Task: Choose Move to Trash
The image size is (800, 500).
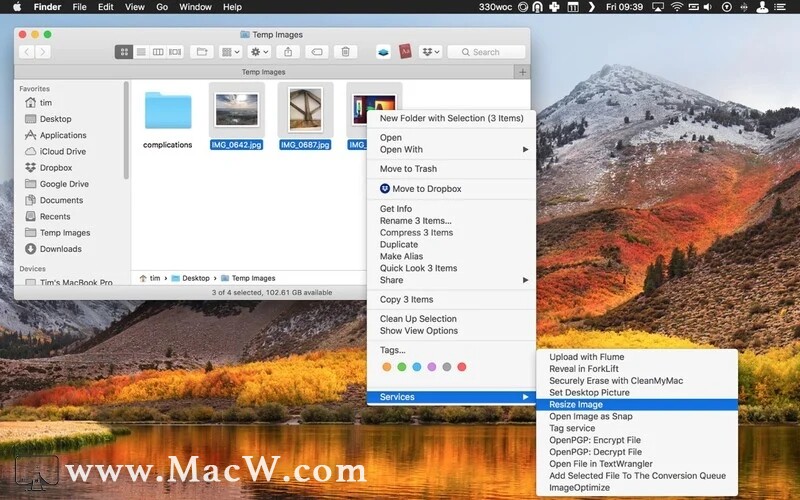Action: coord(452,169)
